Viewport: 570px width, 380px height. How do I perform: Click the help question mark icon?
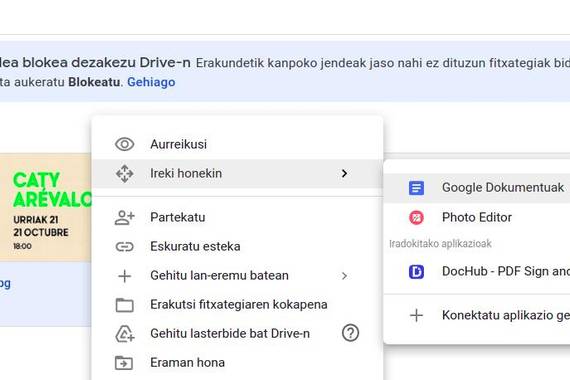click(350, 333)
